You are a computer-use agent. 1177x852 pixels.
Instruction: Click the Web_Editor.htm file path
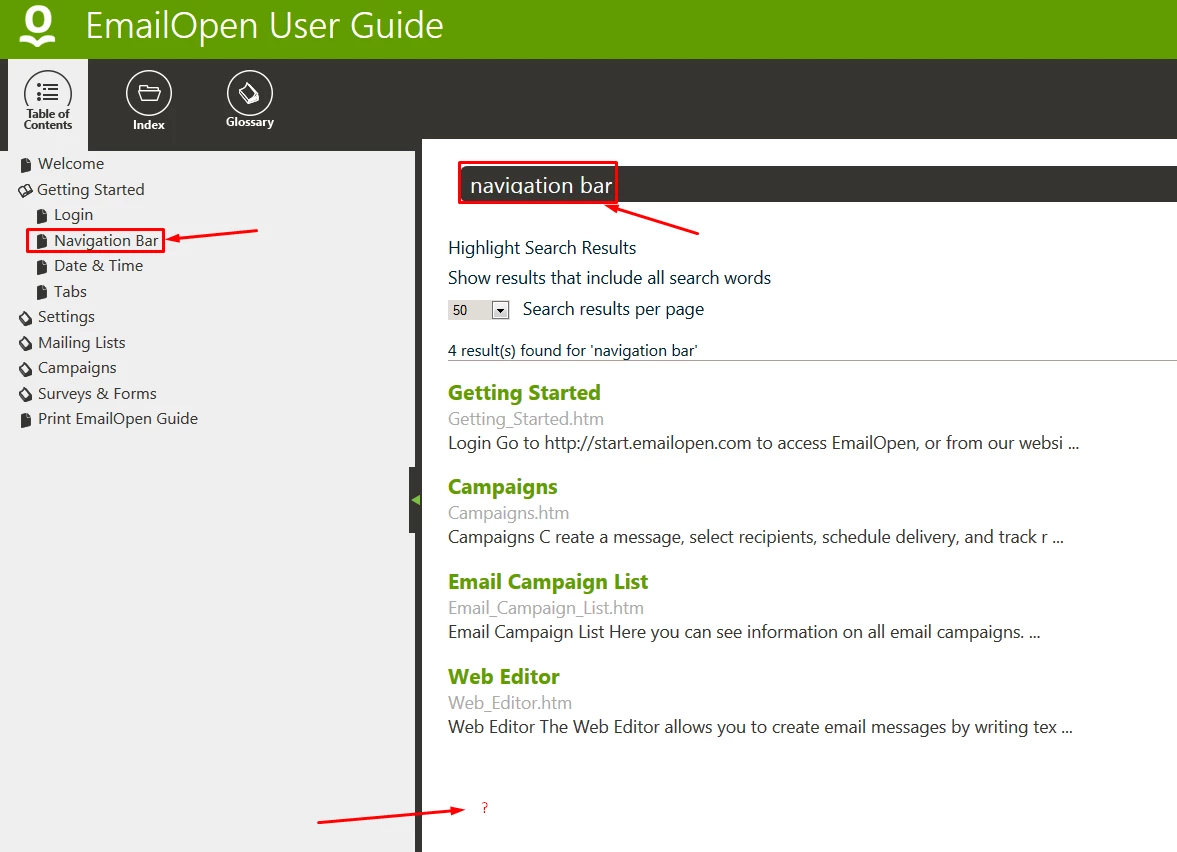pos(510,703)
